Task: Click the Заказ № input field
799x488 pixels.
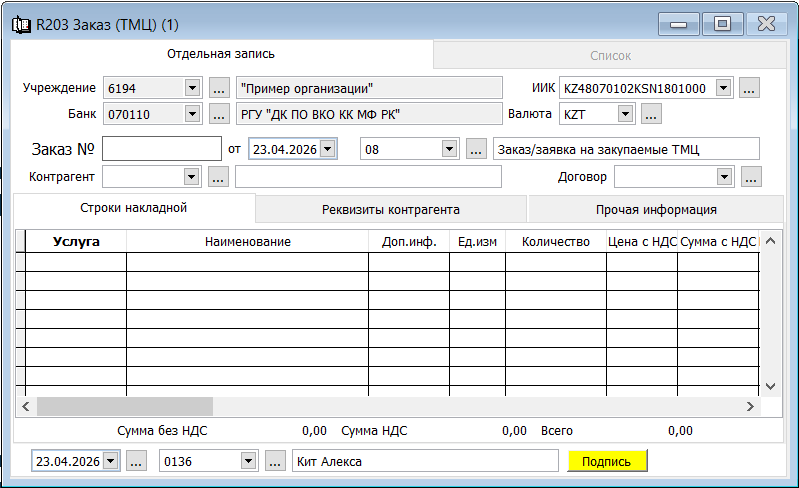Action: (161, 149)
